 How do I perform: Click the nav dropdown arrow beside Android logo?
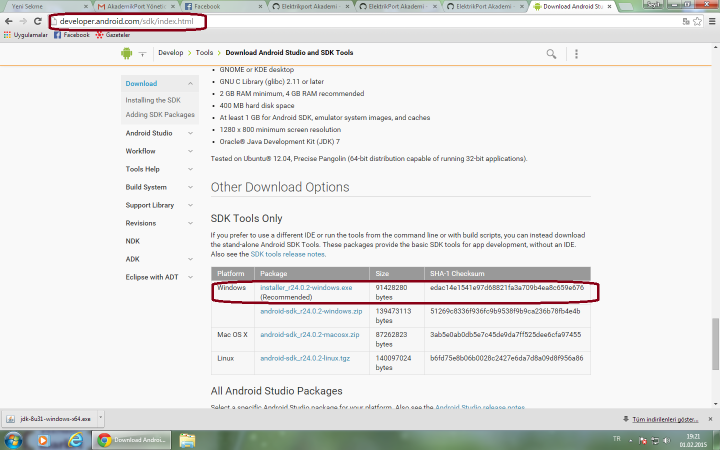[142, 54]
